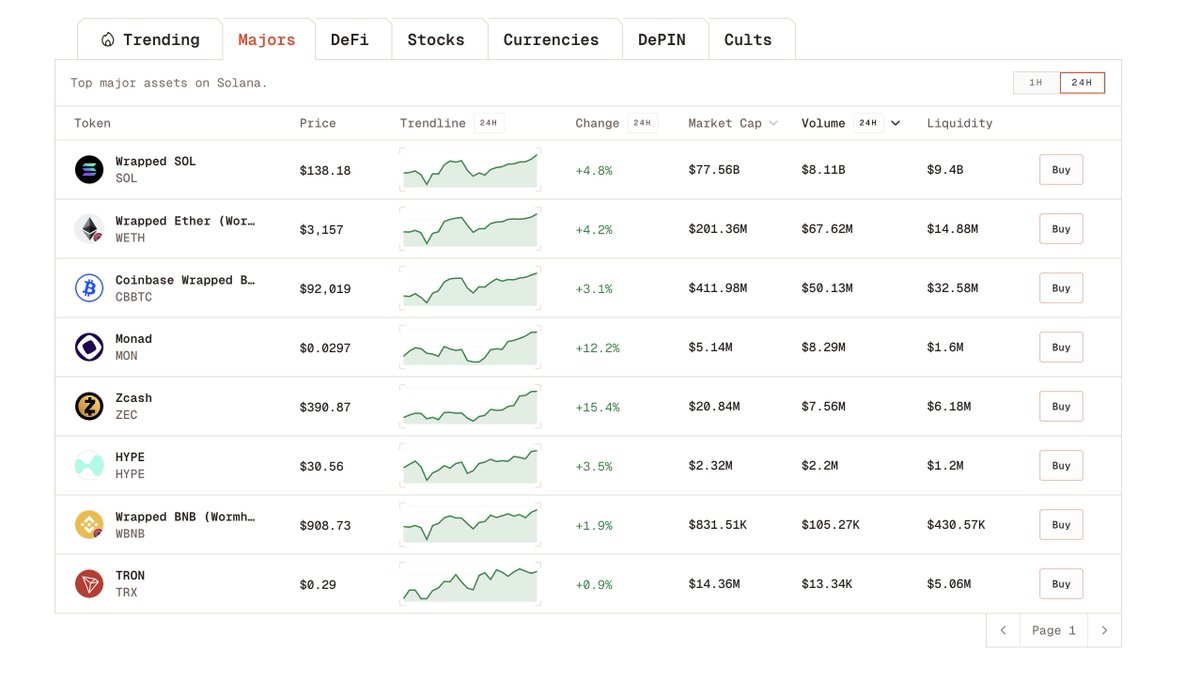This screenshot has height=696, width=1200.
Task: Click the Monad token name
Action: pyautogui.click(x=133, y=339)
